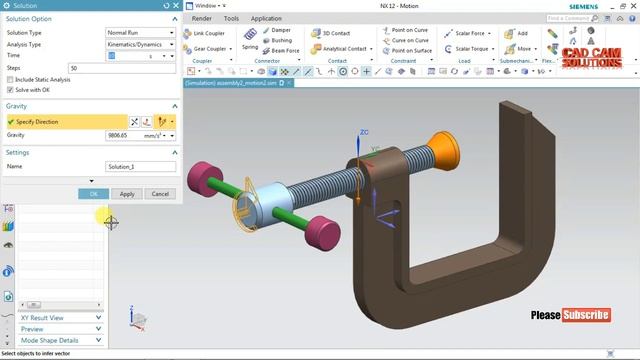Reset the Solution dialog
Screen dimensions: 640x360
(x=166, y=6)
